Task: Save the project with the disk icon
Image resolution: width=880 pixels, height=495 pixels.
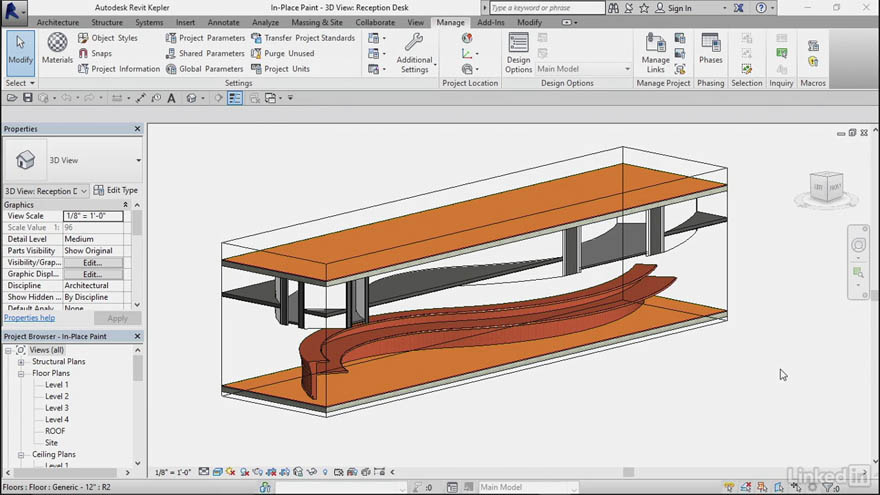Action: tap(28, 98)
